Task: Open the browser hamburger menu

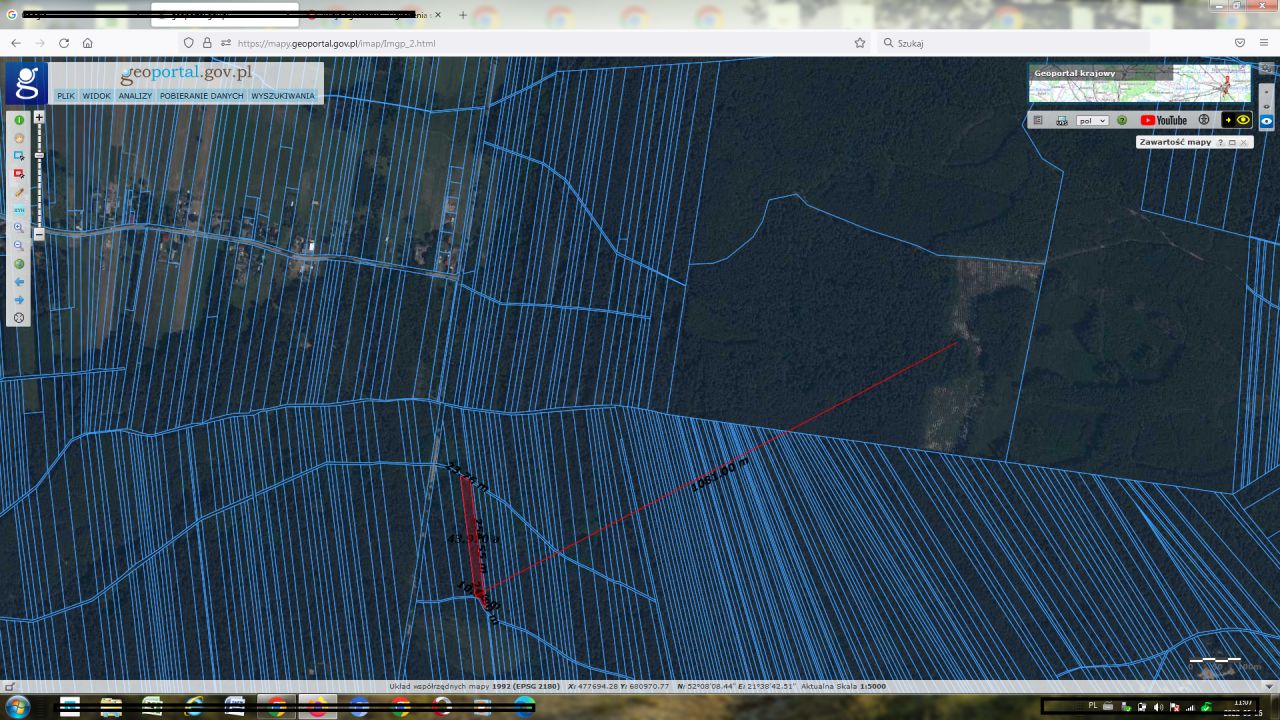Action: pyautogui.click(x=1264, y=43)
